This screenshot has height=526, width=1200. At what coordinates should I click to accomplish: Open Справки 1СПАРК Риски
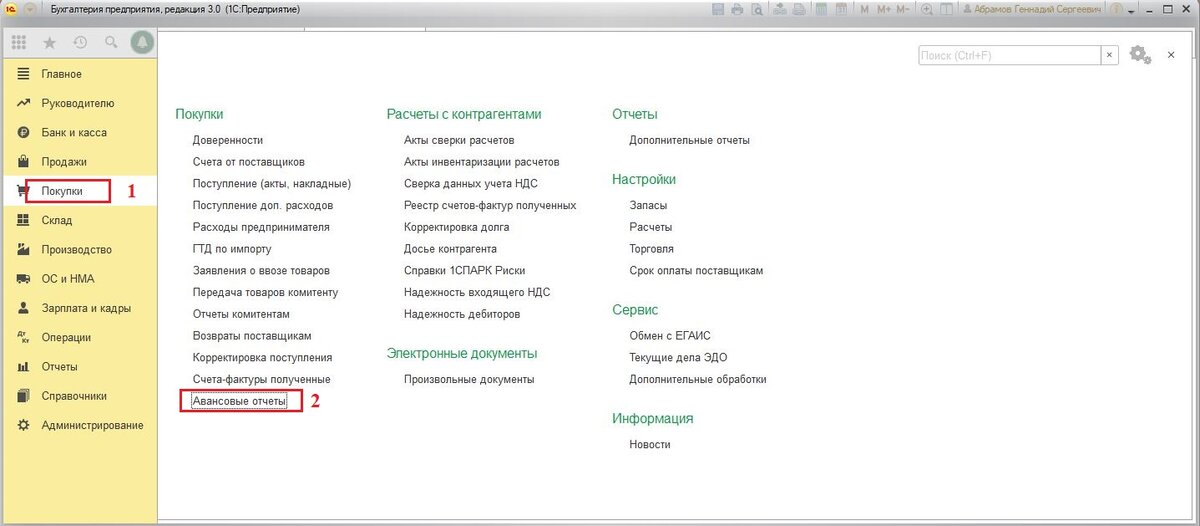click(x=464, y=270)
